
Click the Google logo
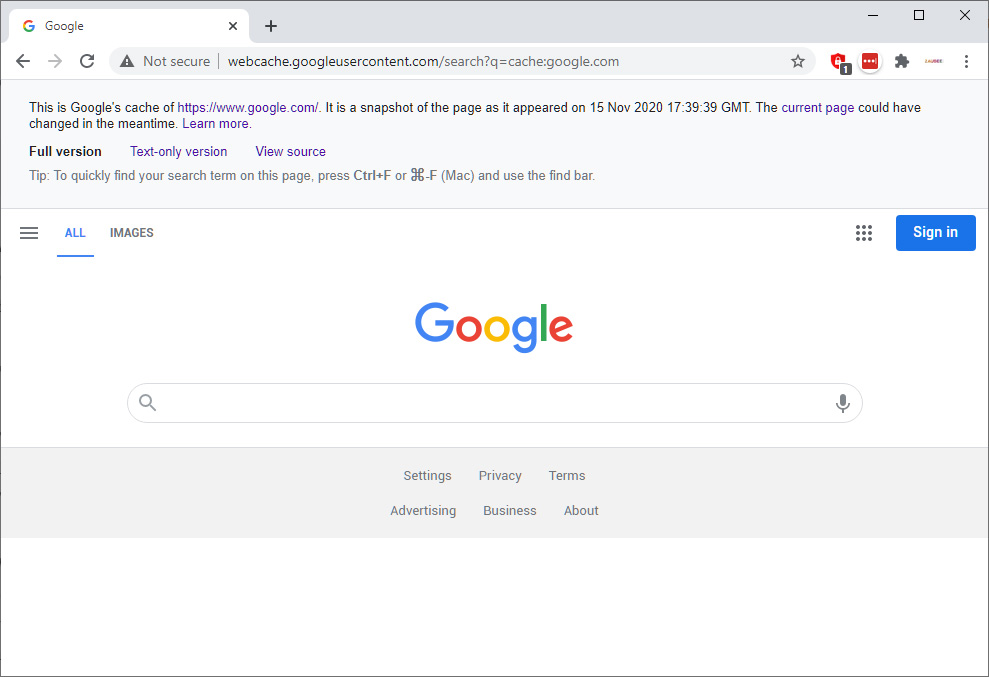[x=494, y=327]
